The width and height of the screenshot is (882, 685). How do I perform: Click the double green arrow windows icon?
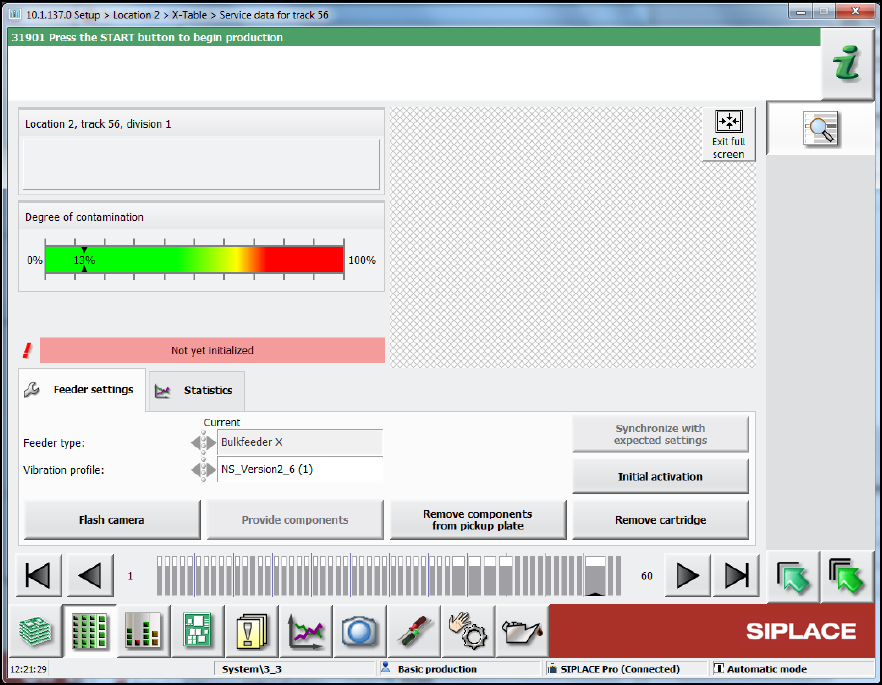(847, 576)
